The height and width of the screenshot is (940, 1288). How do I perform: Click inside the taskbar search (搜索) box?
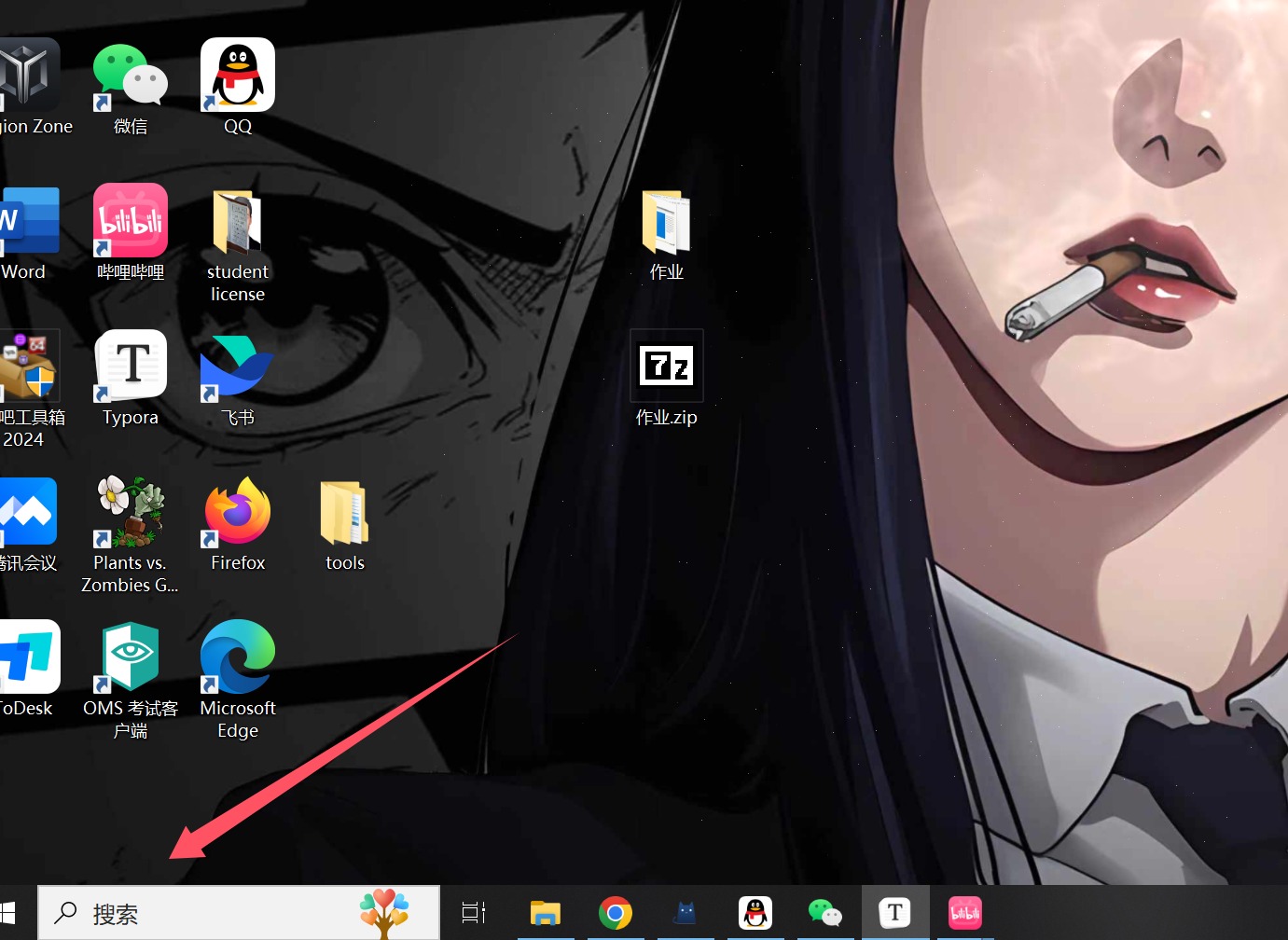(215, 914)
